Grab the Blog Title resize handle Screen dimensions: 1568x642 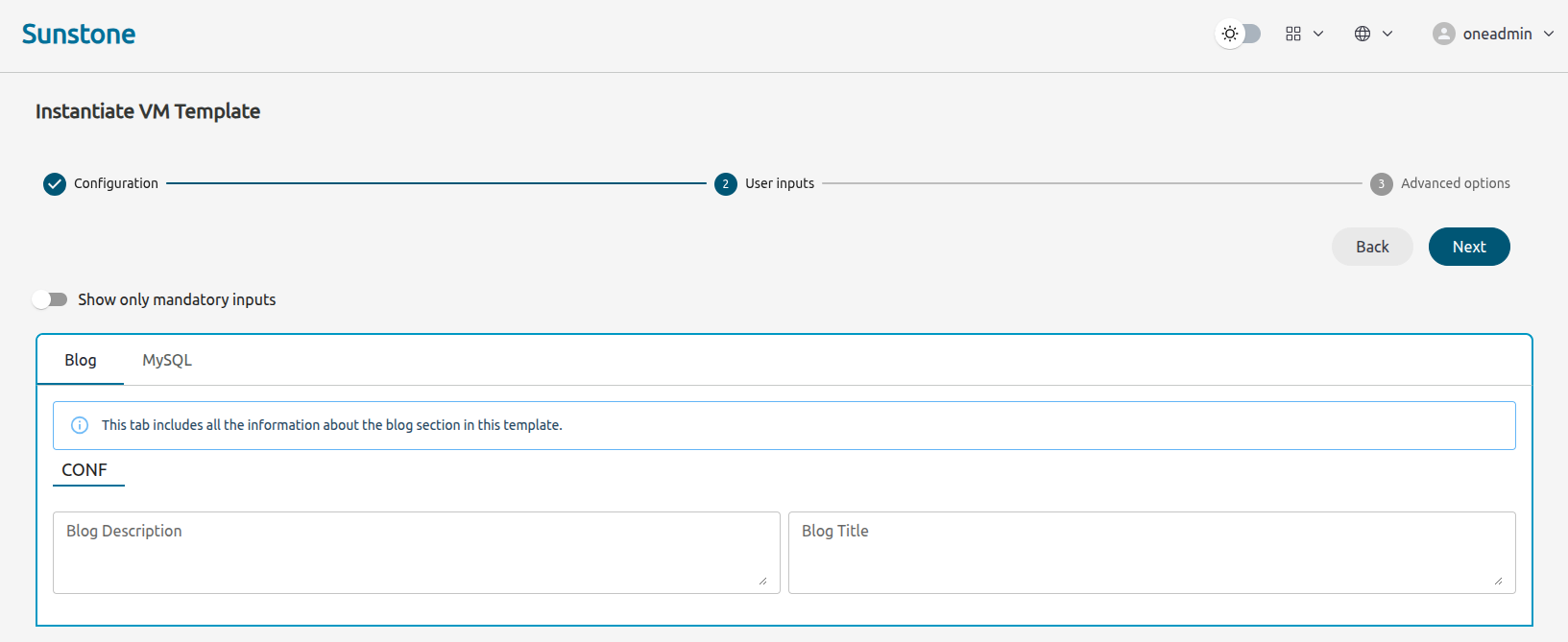point(1498,581)
